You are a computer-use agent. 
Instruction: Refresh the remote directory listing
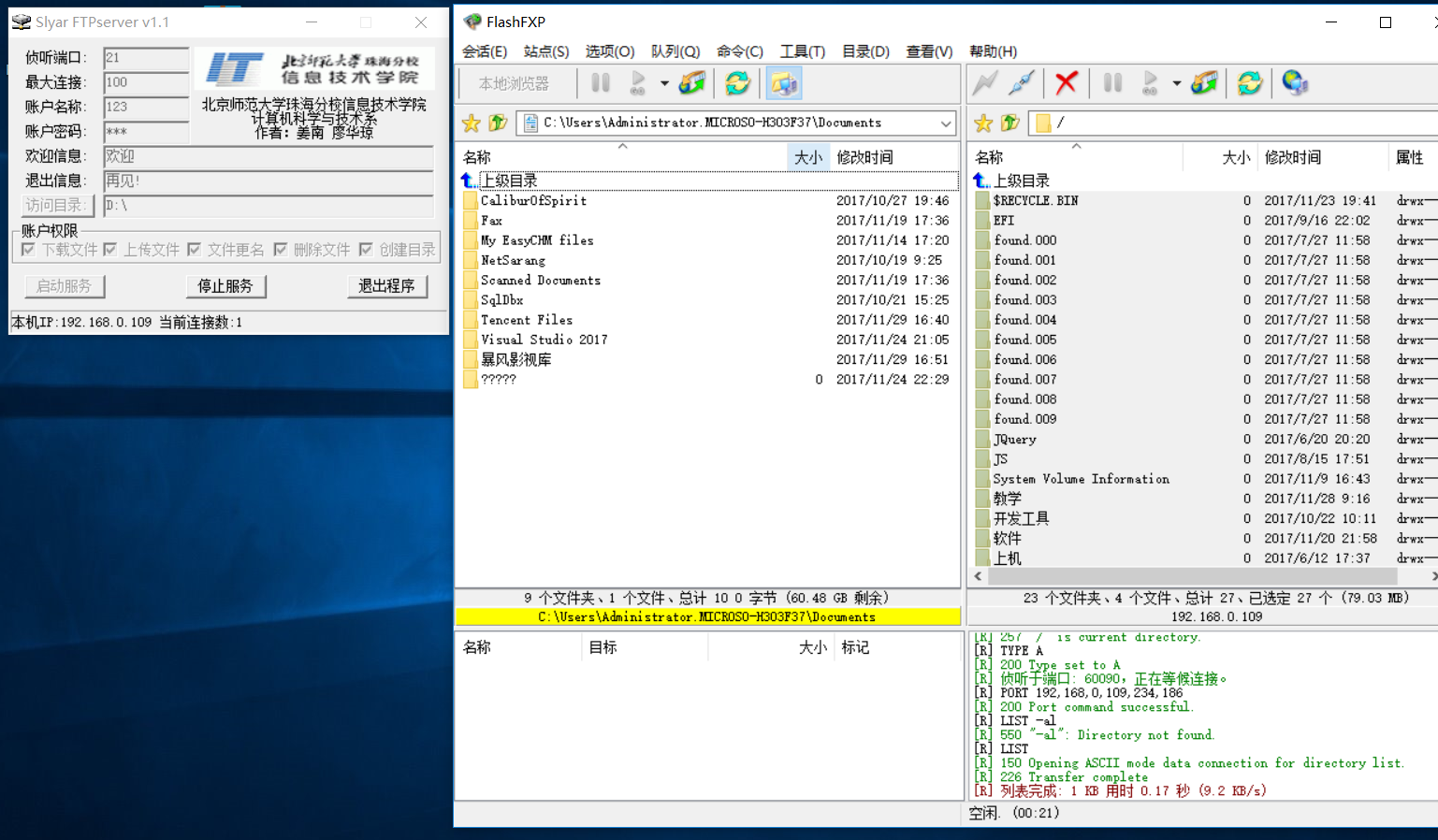1249,83
